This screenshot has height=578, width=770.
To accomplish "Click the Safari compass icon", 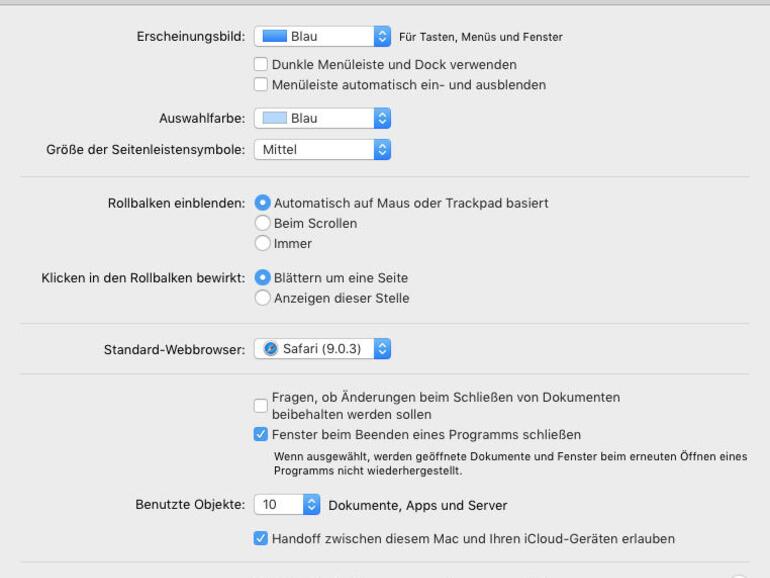I will 271,350.
